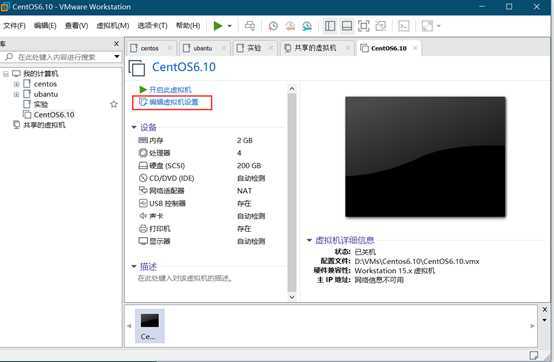Enter full screen mode icon
554x362 pixels.
click(364, 26)
